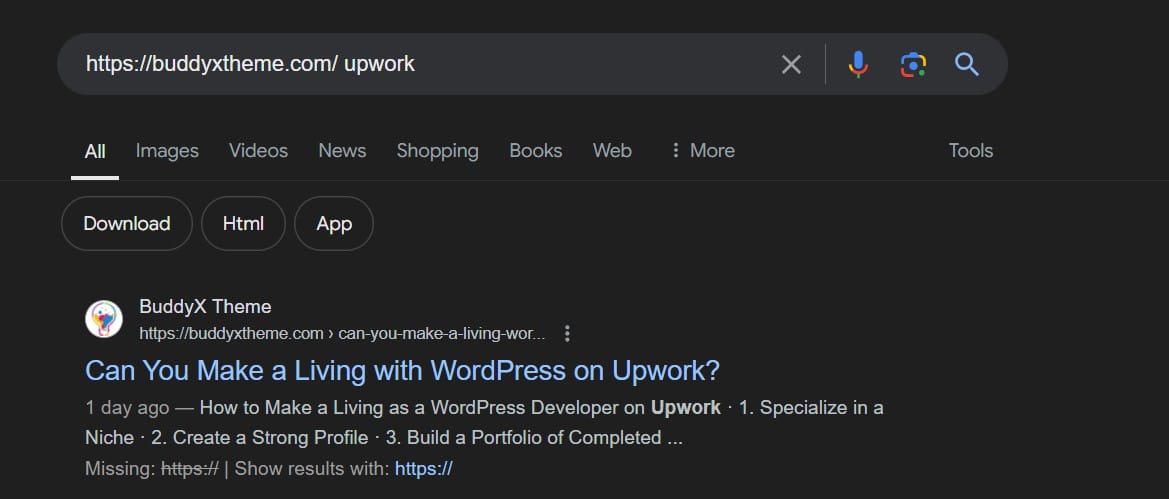
Task: Apply the Html filter chip
Action: pos(243,223)
